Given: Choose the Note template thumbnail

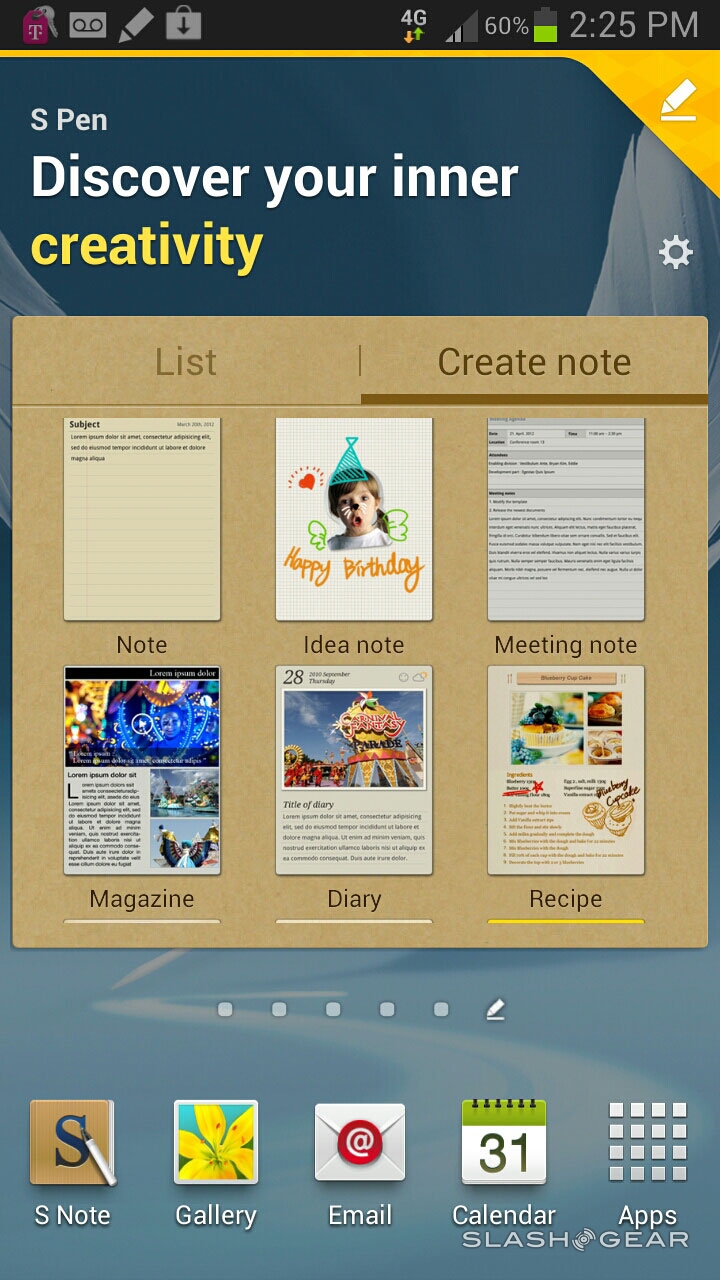Looking at the screenshot, I should click(142, 519).
